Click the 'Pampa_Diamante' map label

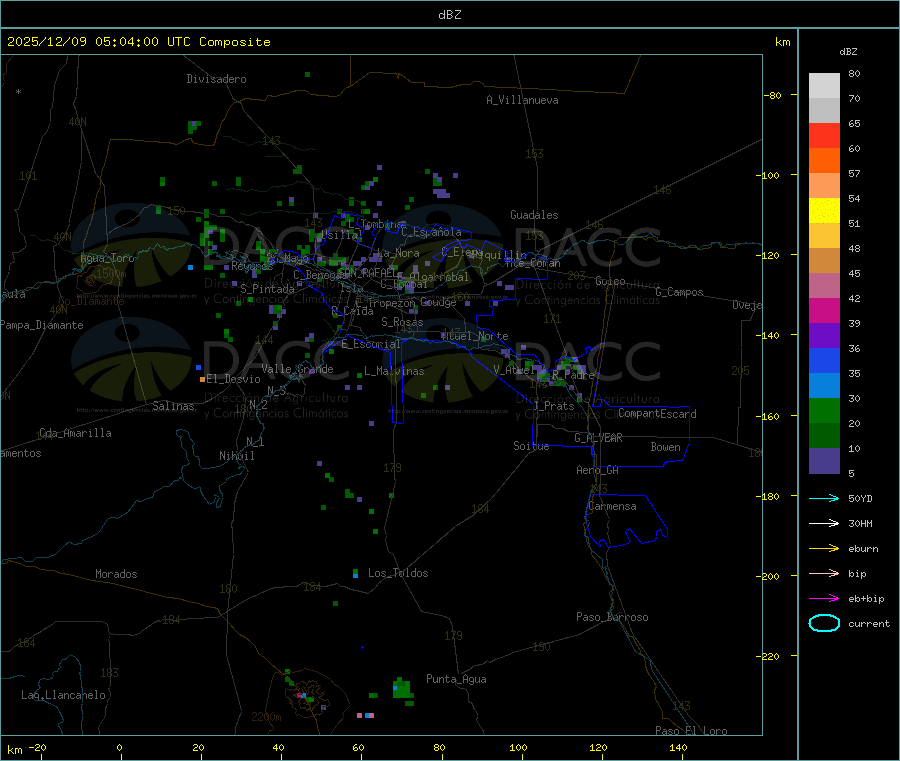coord(42,325)
